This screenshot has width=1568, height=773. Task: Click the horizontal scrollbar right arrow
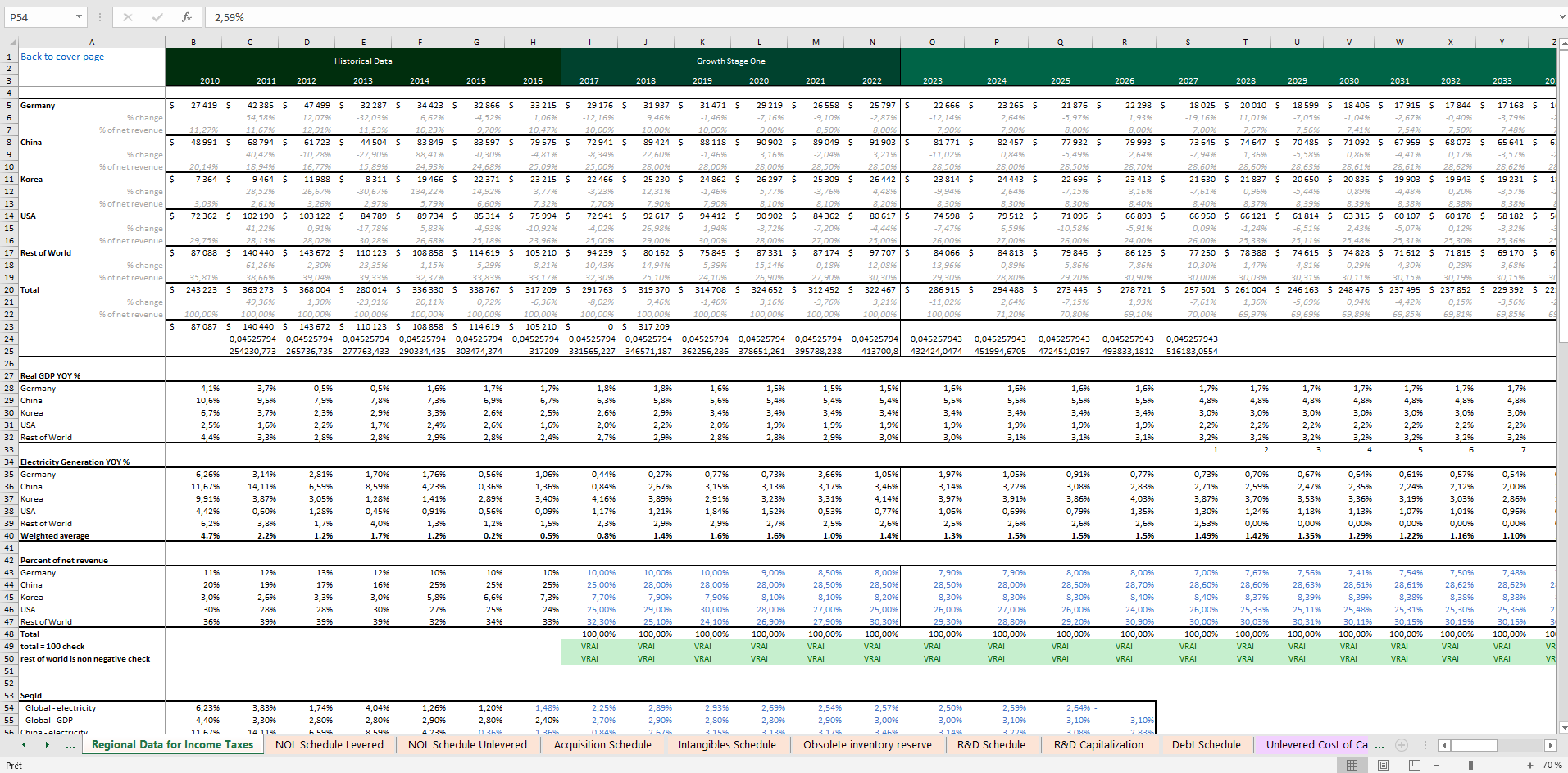coord(1550,745)
